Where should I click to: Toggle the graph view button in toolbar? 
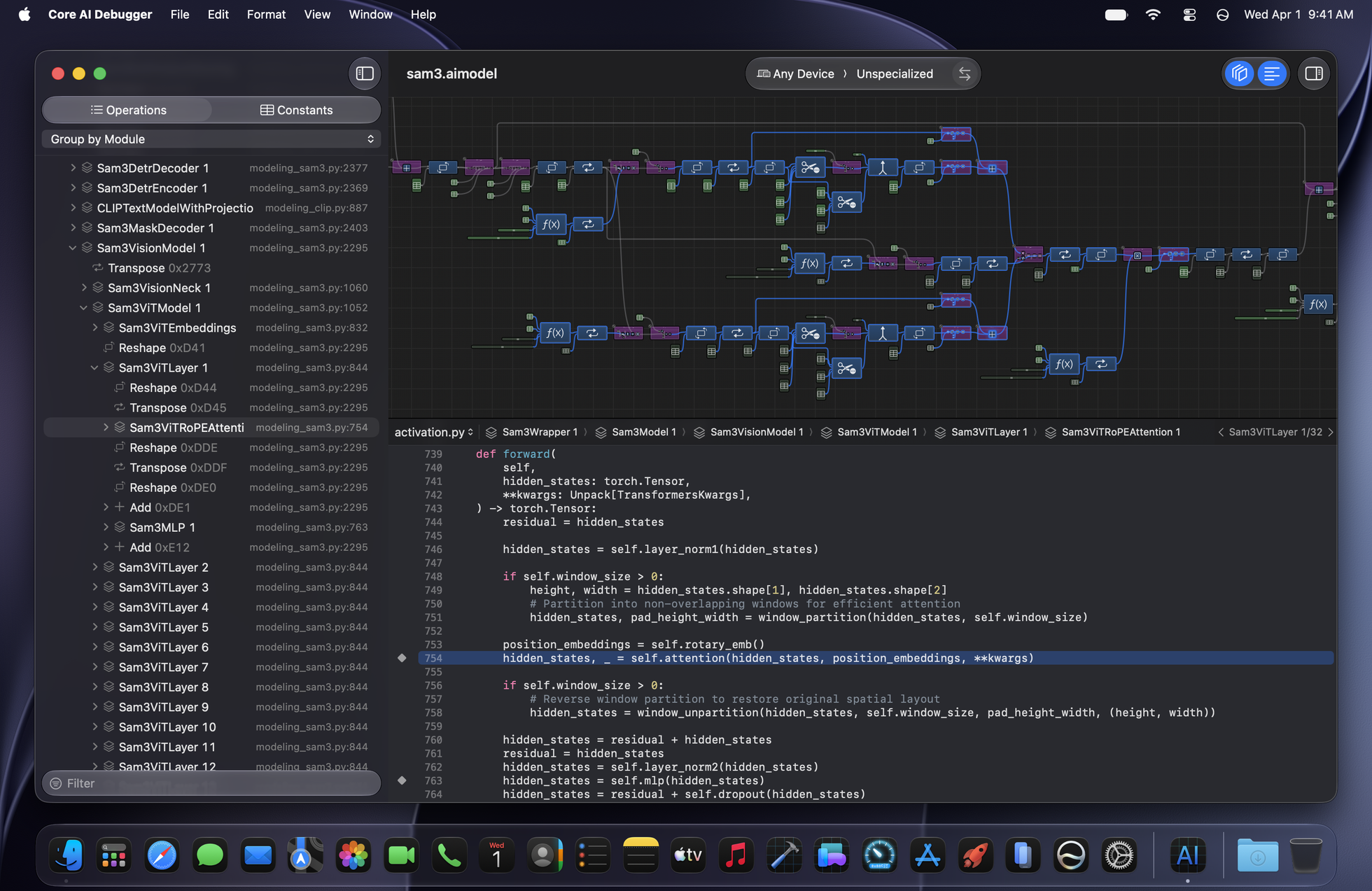tap(1240, 73)
